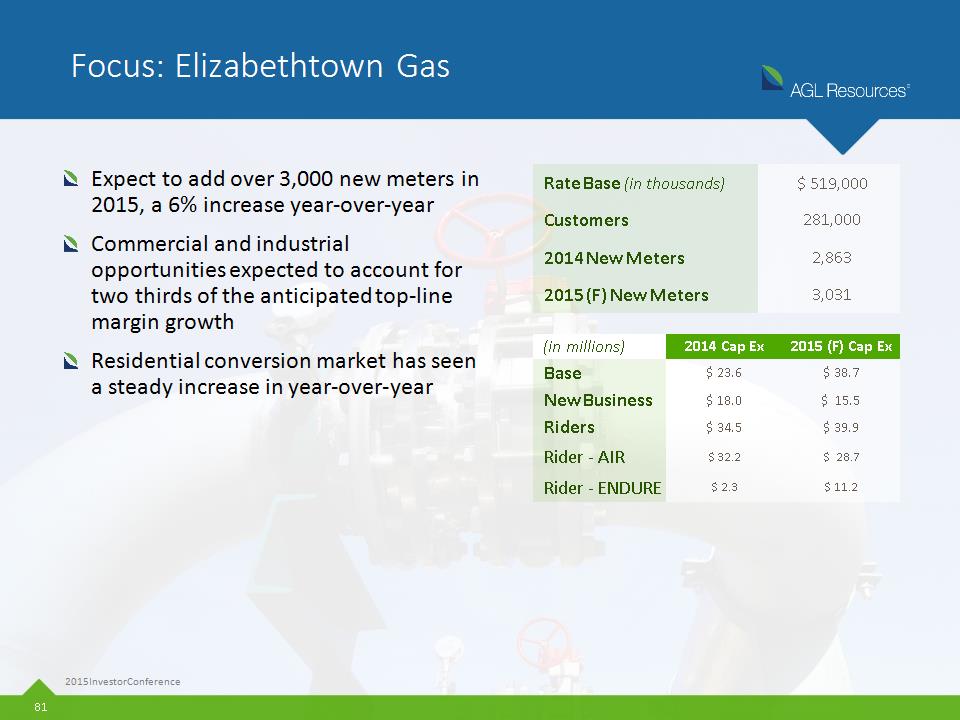
Task: Select the 'Focus: Elizabethtown Gas' slide title
Action: click(260, 66)
